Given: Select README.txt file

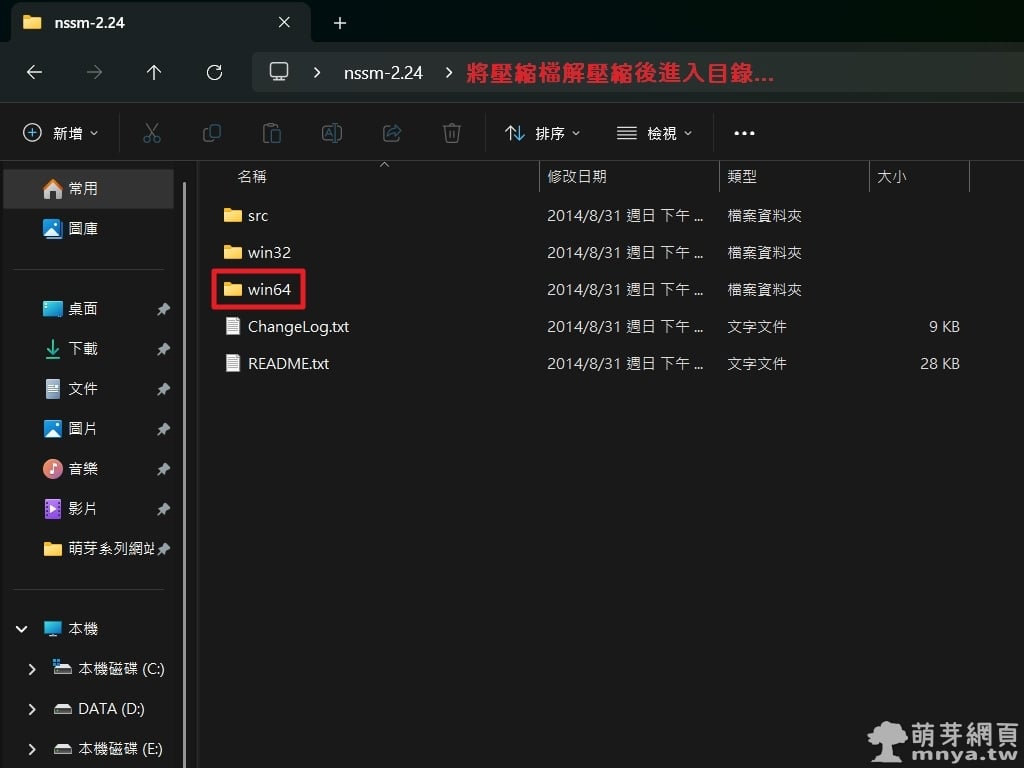Looking at the screenshot, I should click(x=287, y=364).
